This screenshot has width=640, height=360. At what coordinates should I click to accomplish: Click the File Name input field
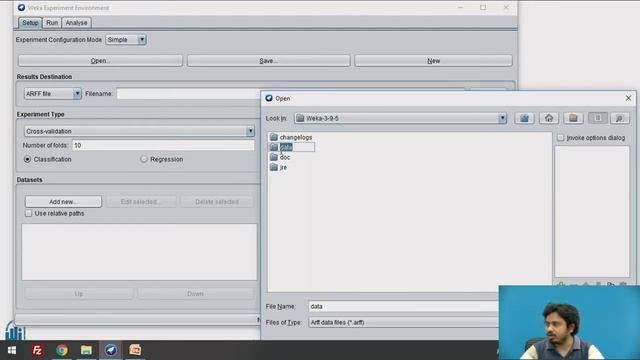pyautogui.click(x=403, y=307)
